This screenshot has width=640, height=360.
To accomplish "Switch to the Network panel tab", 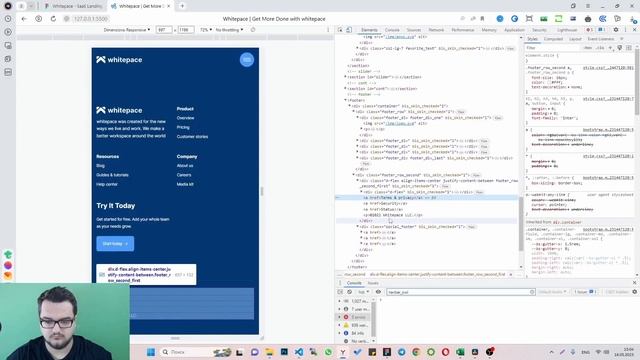I will pos(436,30).
